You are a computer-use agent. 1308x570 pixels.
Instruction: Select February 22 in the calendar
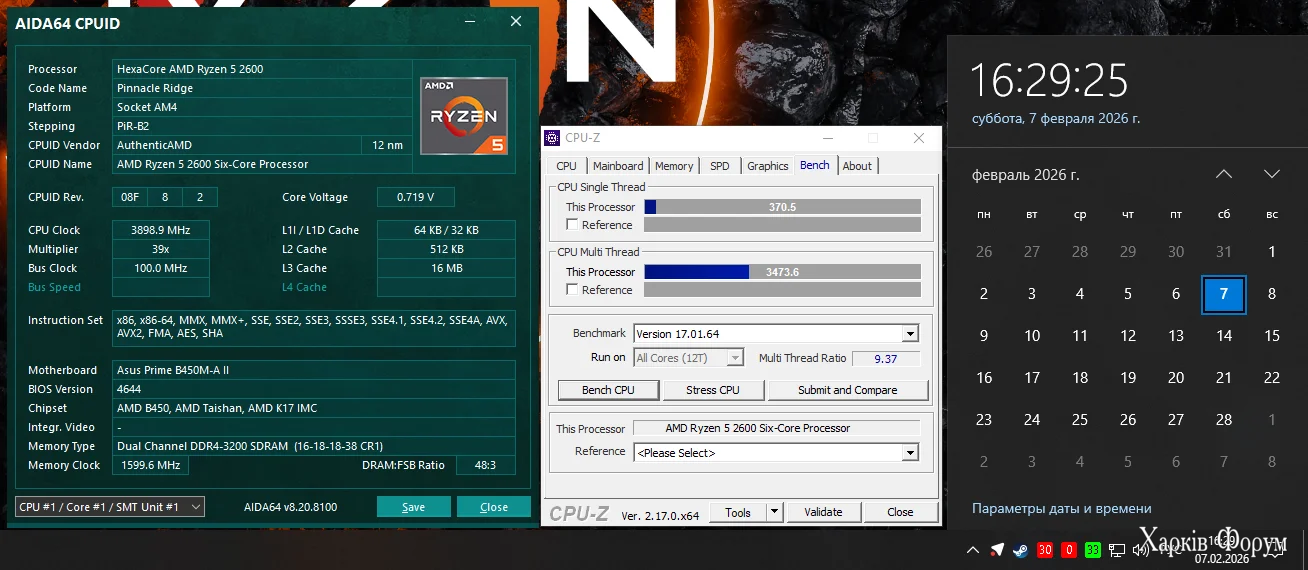pos(1272,378)
